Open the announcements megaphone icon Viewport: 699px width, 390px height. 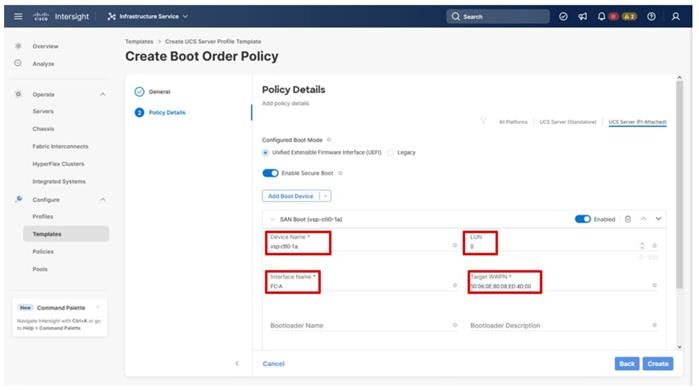click(x=583, y=16)
